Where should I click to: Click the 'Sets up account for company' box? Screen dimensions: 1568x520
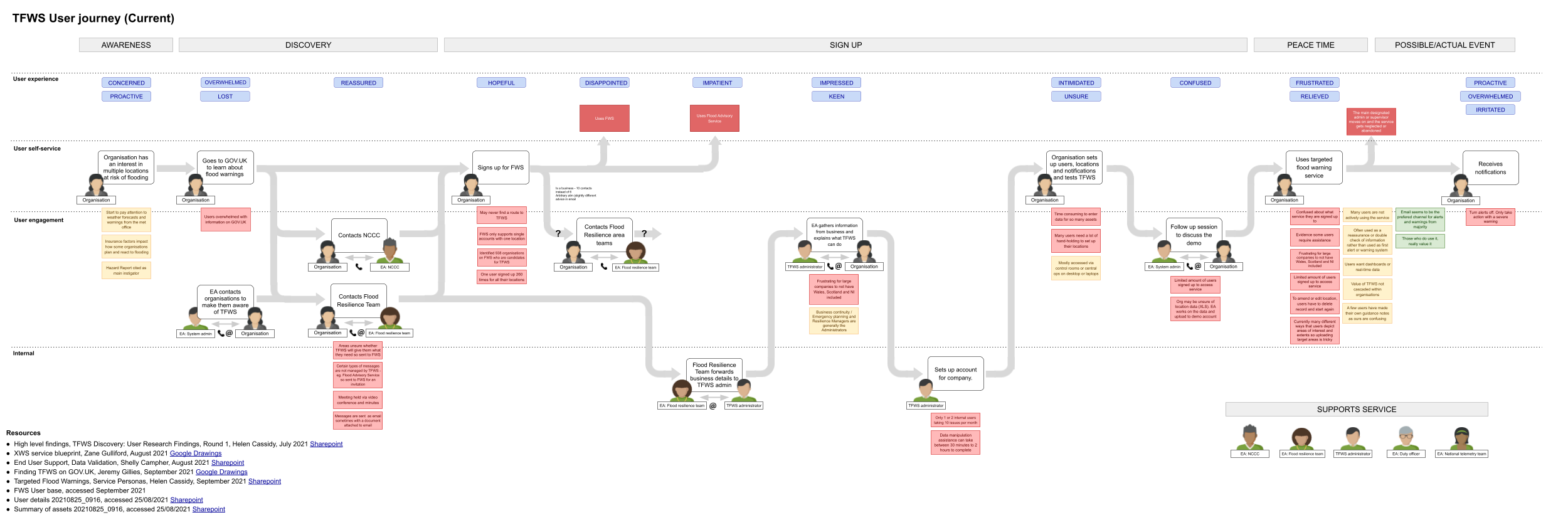[x=955, y=374]
